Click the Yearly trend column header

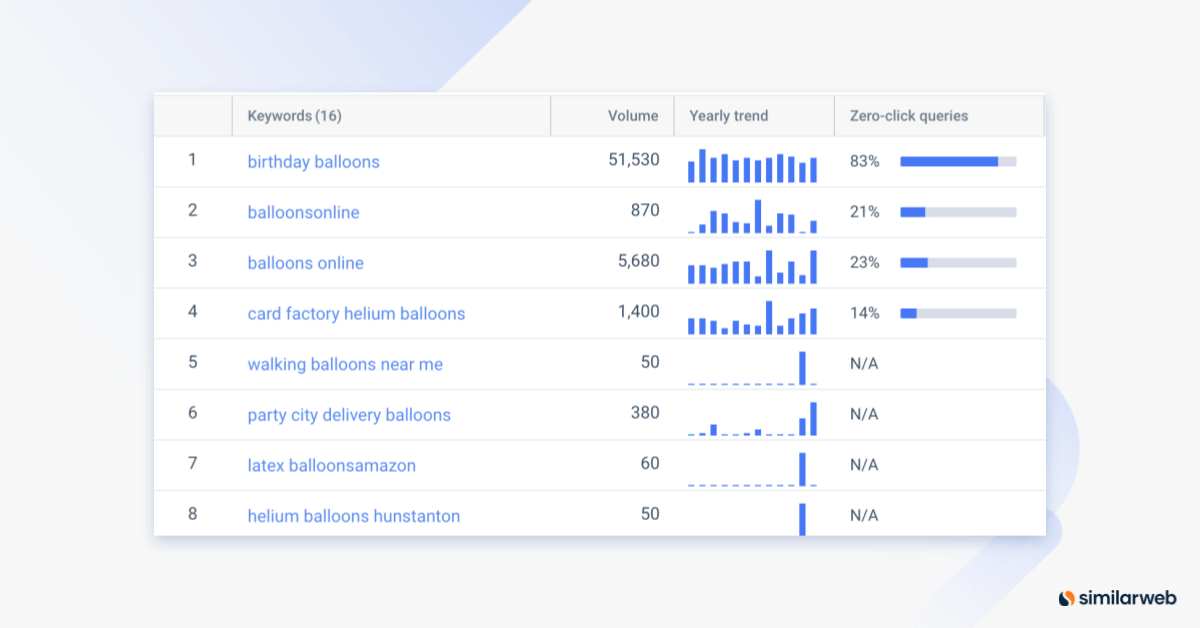tap(728, 115)
